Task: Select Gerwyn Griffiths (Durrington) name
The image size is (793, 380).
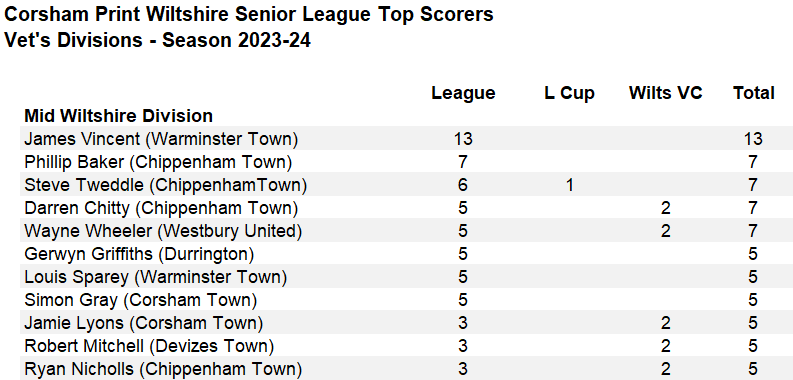Action: (x=139, y=255)
